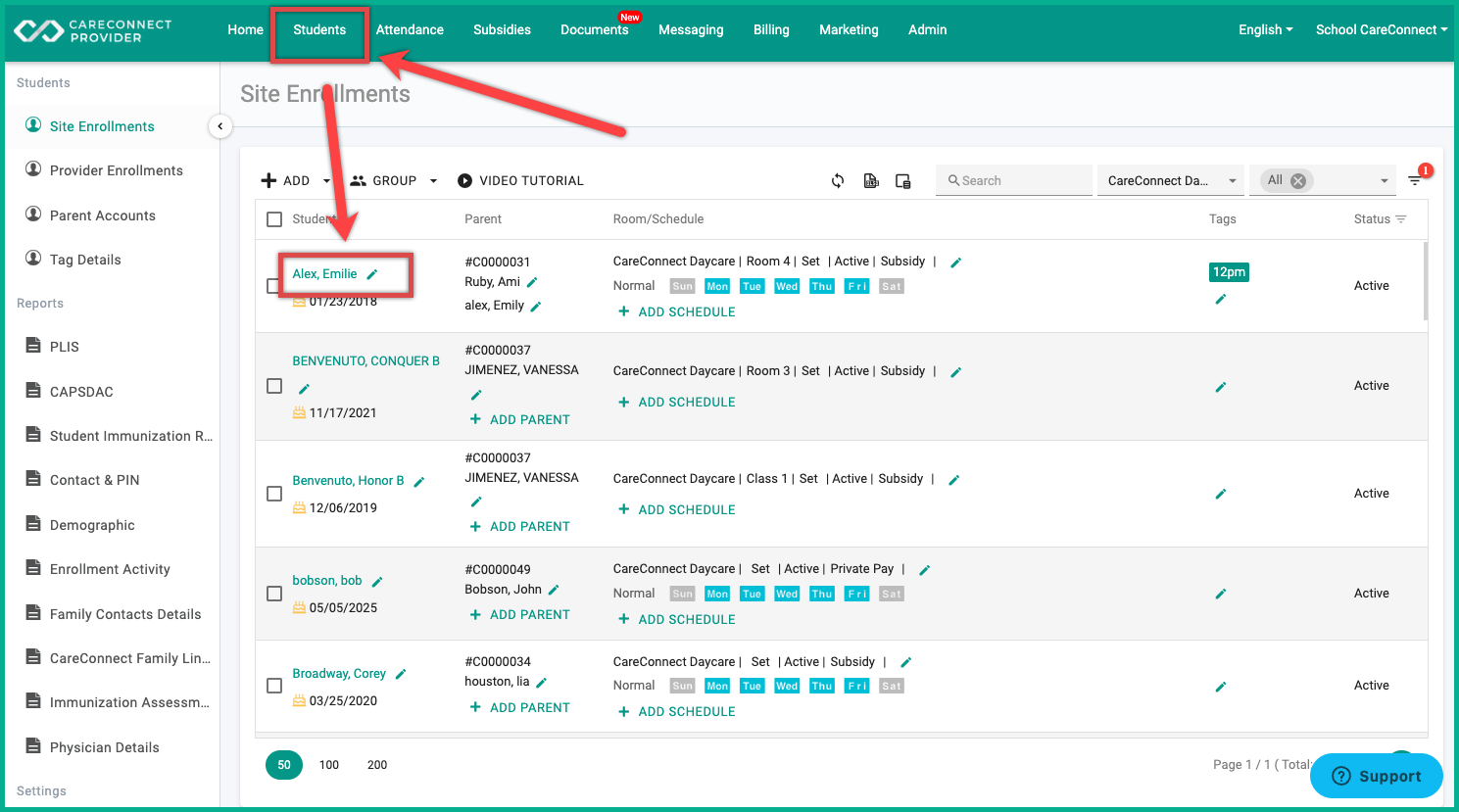The width and height of the screenshot is (1459, 812).
Task: Open the Students menu
Action: (319, 29)
